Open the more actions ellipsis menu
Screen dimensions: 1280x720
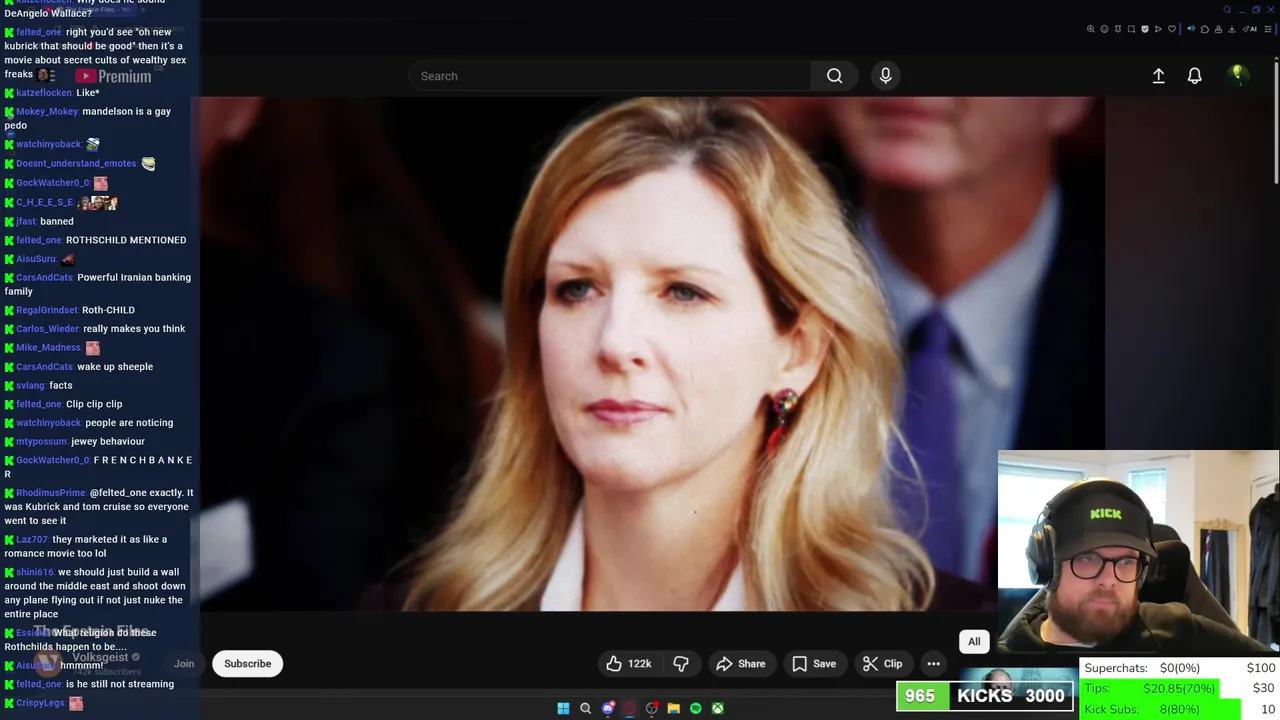coord(933,664)
